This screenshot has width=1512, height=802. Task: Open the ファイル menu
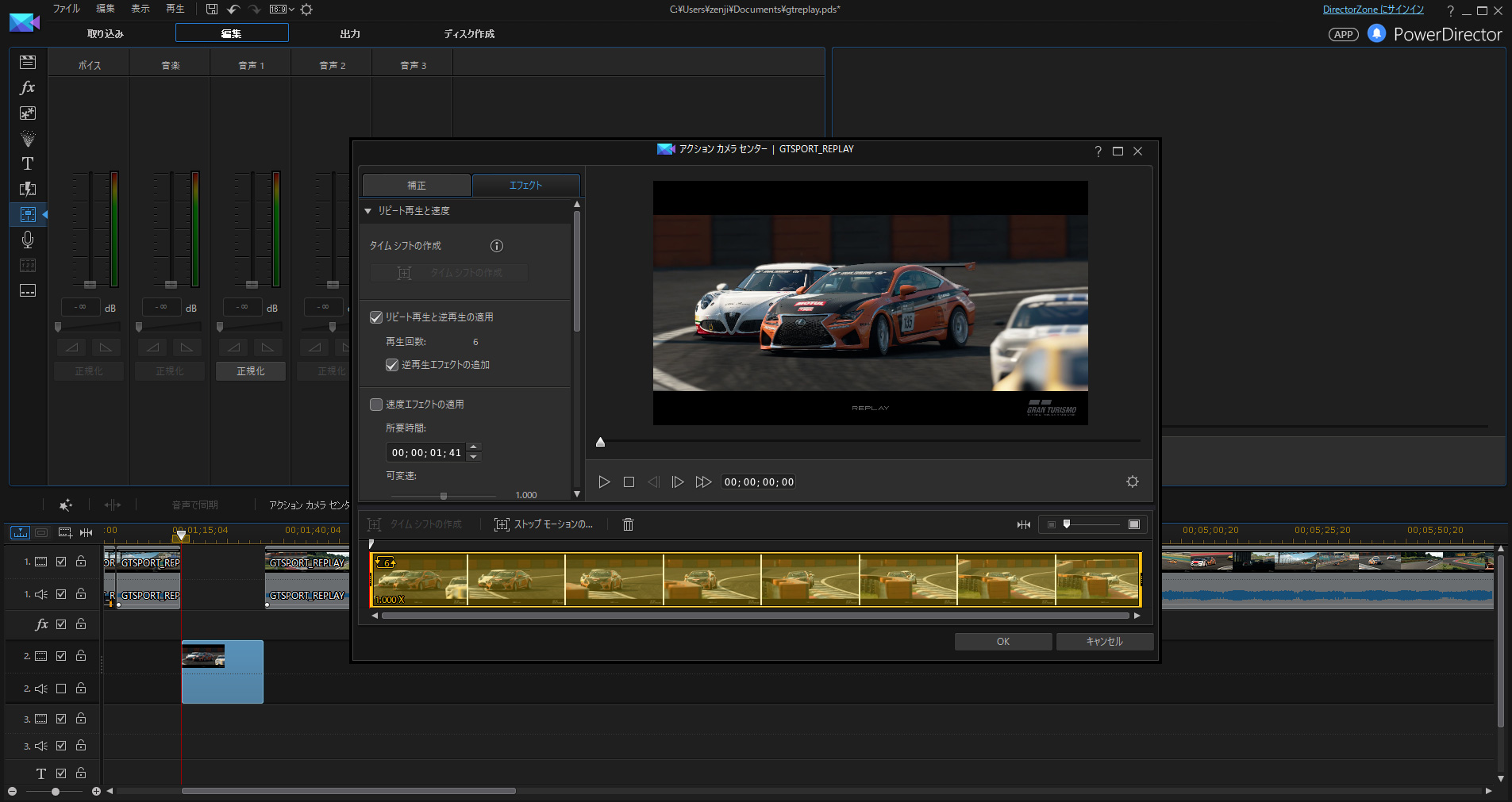66,9
